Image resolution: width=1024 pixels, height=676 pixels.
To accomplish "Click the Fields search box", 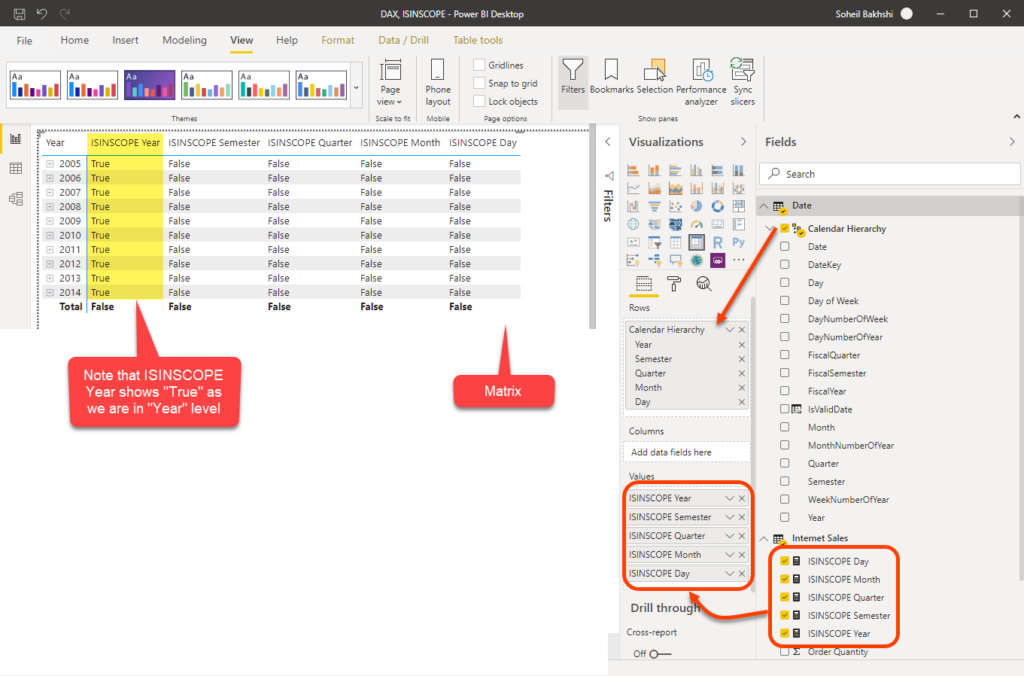I will point(889,174).
